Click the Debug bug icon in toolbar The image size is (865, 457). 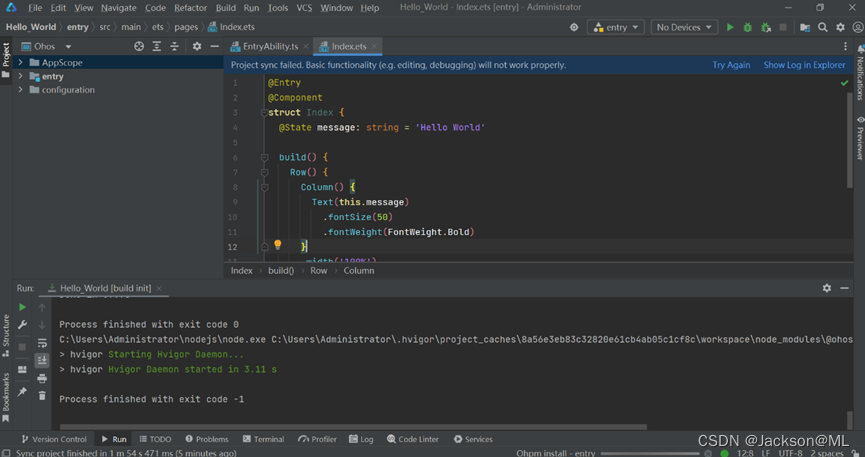(747, 27)
